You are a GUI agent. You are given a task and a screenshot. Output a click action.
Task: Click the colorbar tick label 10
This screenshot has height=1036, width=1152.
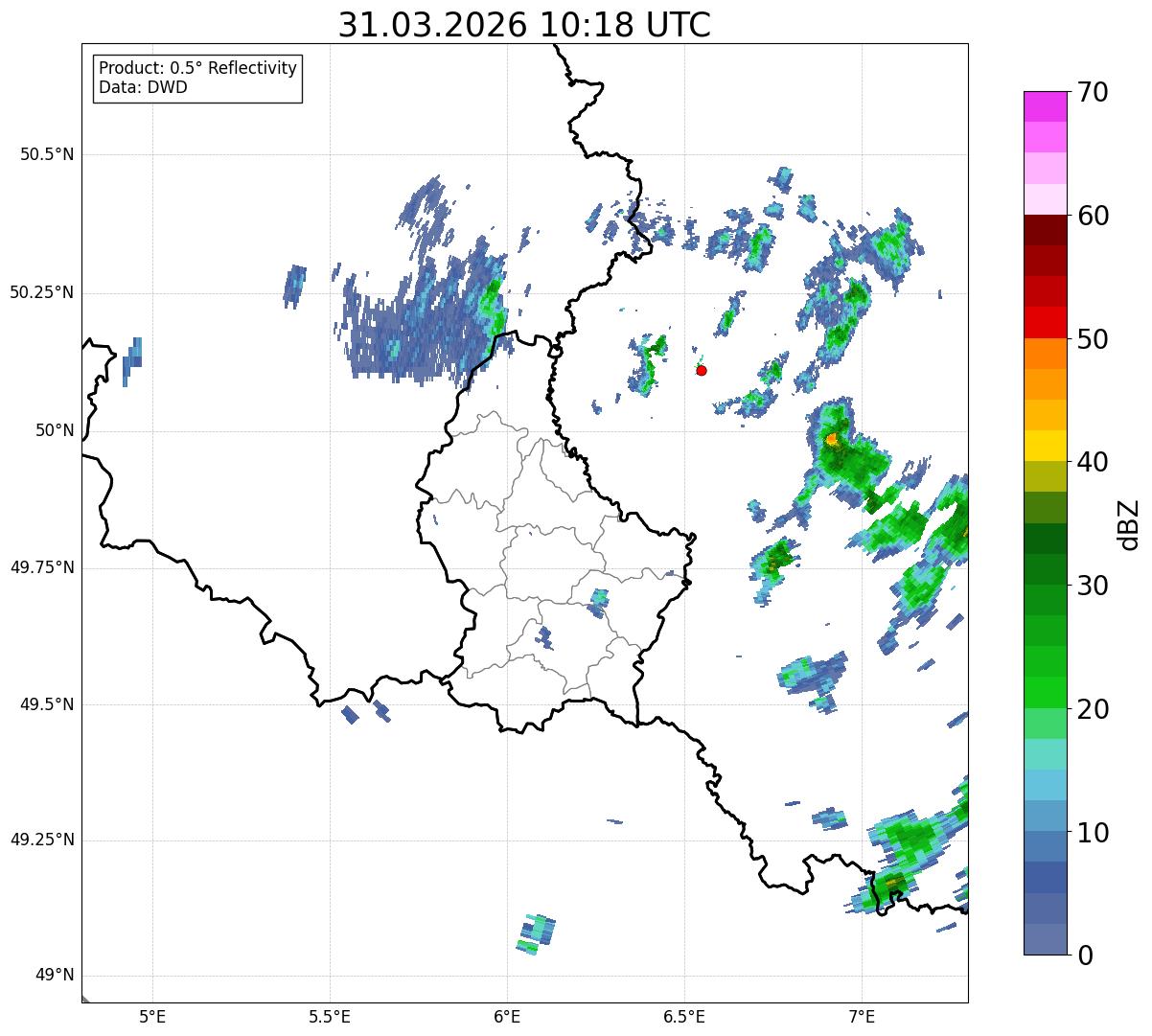pyautogui.click(x=1093, y=833)
